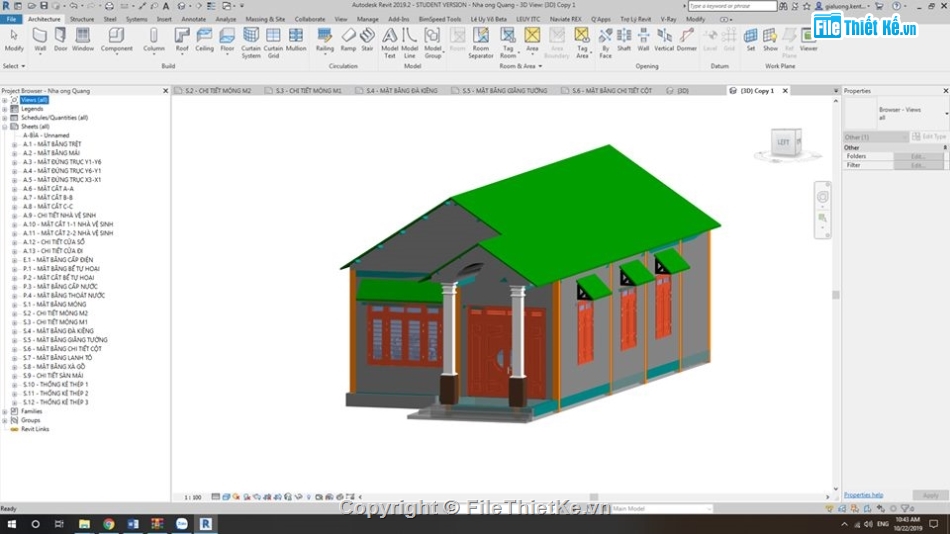Expand sheet A.1 - MẶT BẰNG TRỆT
This screenshot has height=534, width=950.
click(x=15, y=144)
